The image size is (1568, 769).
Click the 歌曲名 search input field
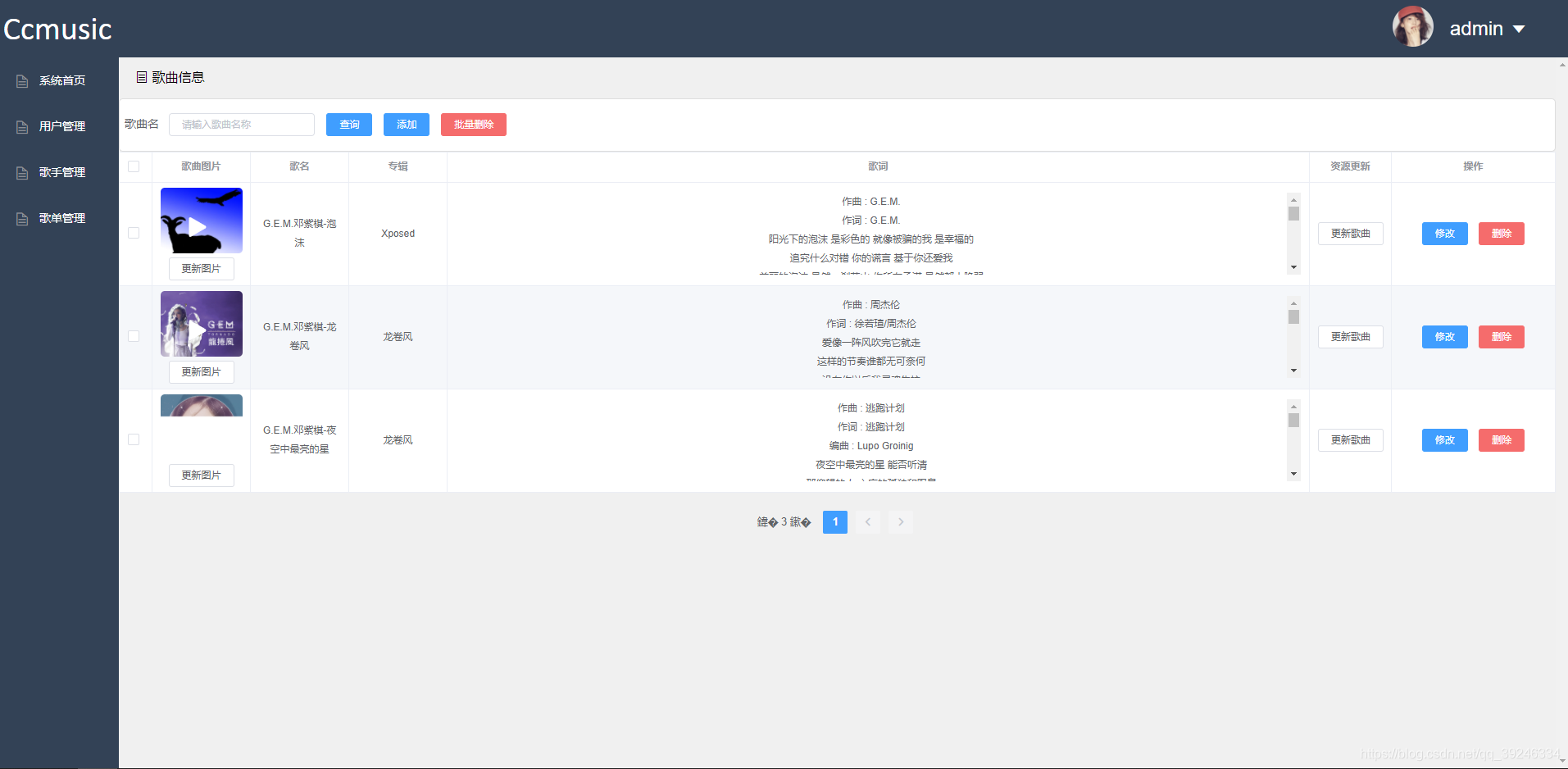(242, 125)
